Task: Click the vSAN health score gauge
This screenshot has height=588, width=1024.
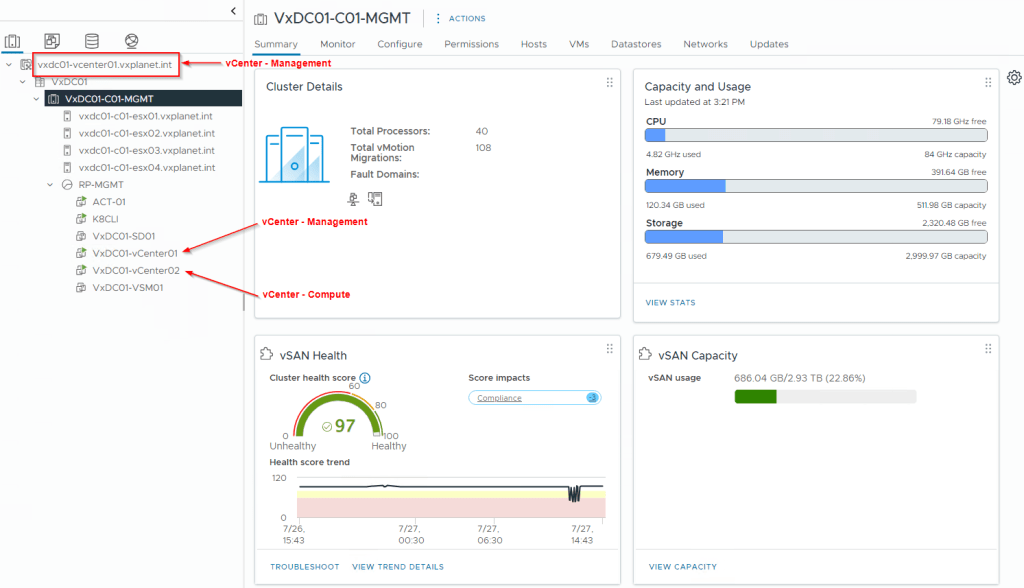Action: (x=338, y=415)
